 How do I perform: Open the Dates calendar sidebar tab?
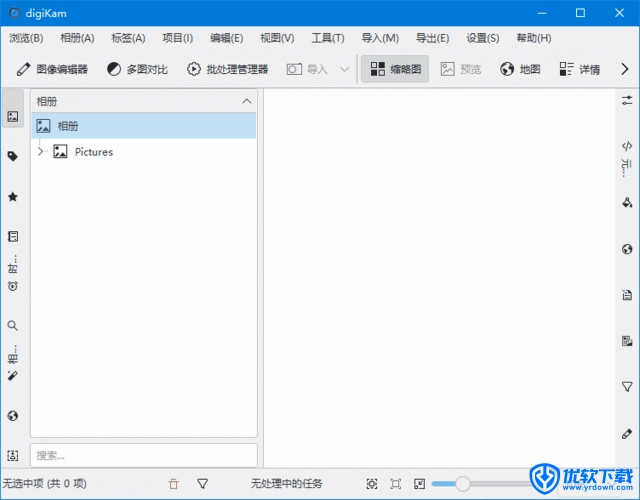(13, 236)
